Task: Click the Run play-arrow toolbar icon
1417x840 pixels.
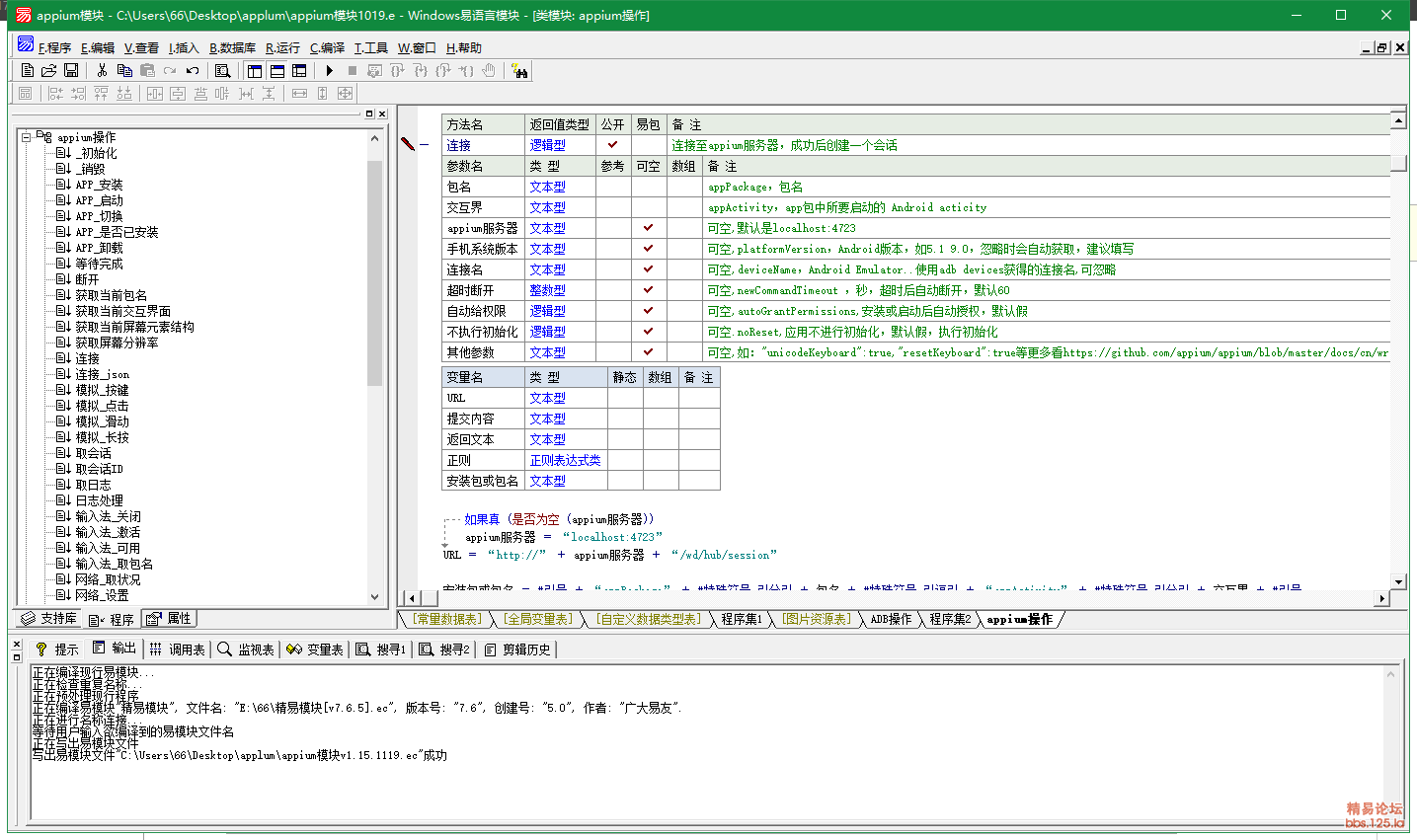Action: pyautogui.click(x=330, y=70)
